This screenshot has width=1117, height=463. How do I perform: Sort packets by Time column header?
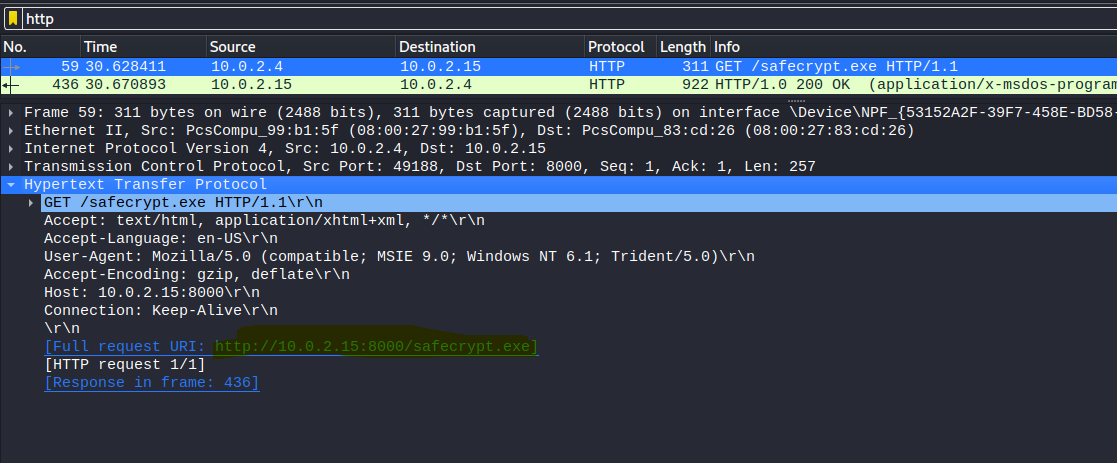click(x=144, y=47)
